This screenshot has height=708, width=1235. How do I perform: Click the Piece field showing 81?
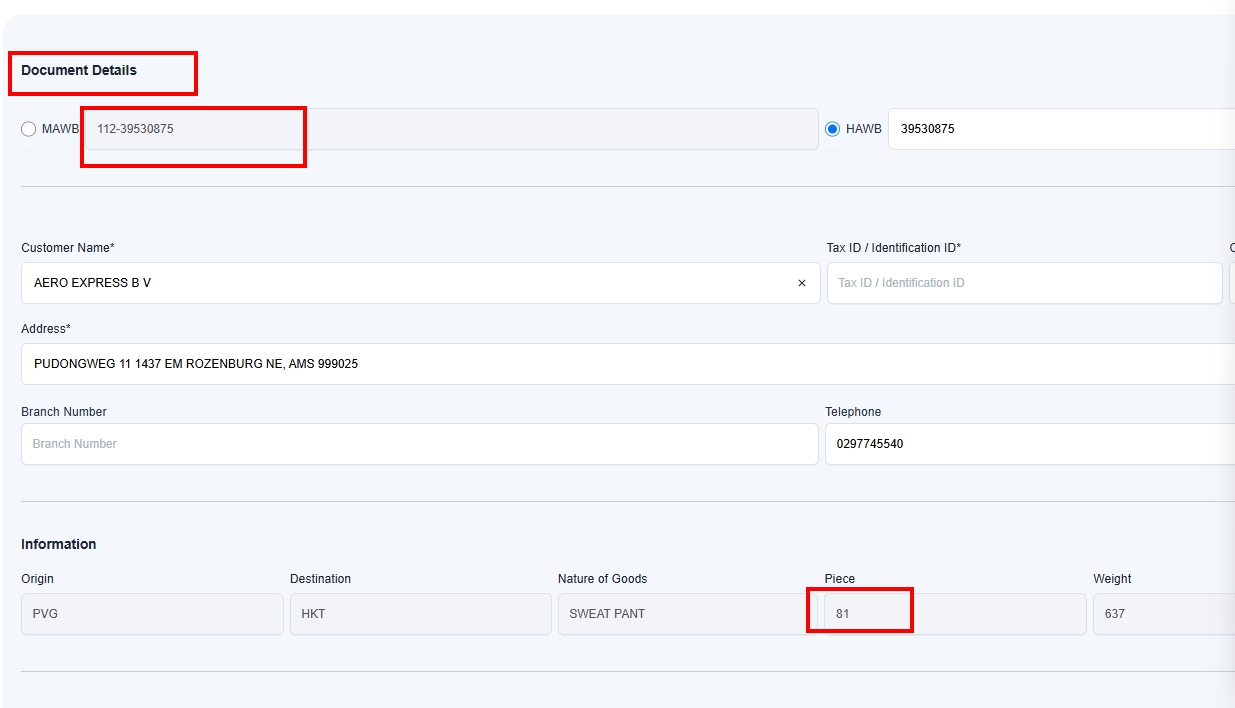pyautogui.click(x=955, y=614)
